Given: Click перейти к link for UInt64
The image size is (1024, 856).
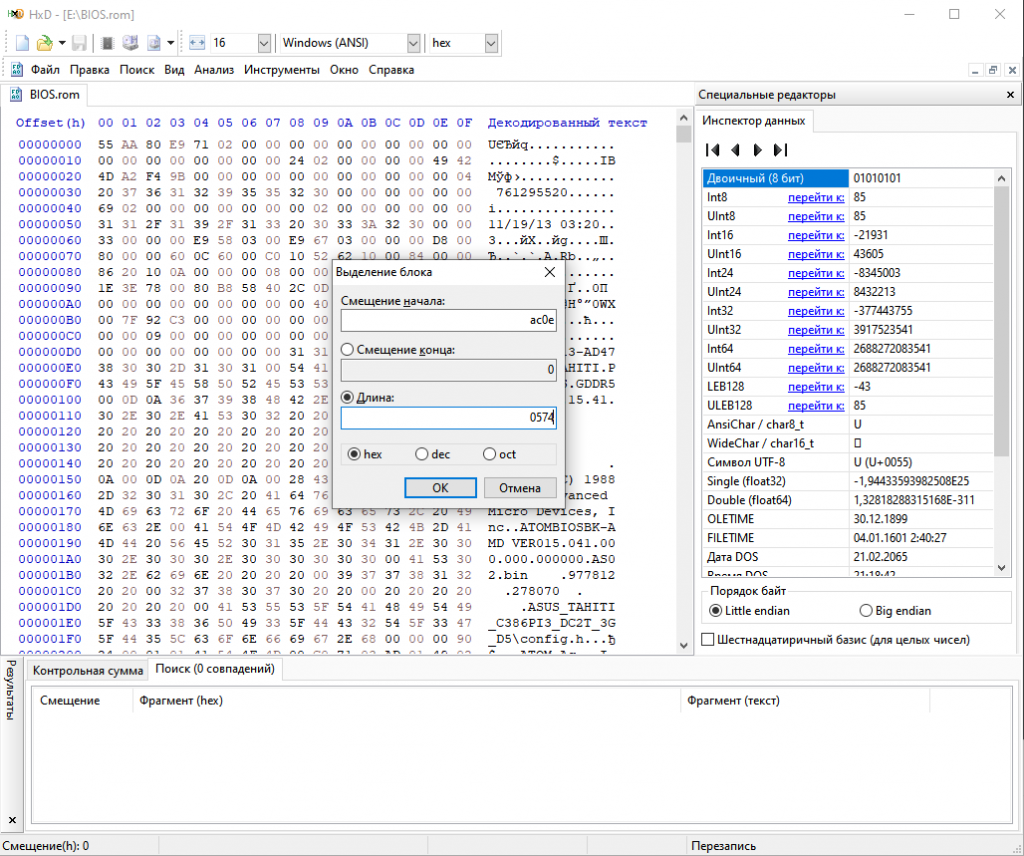Looking at the screenshot, I should (816, 368).
